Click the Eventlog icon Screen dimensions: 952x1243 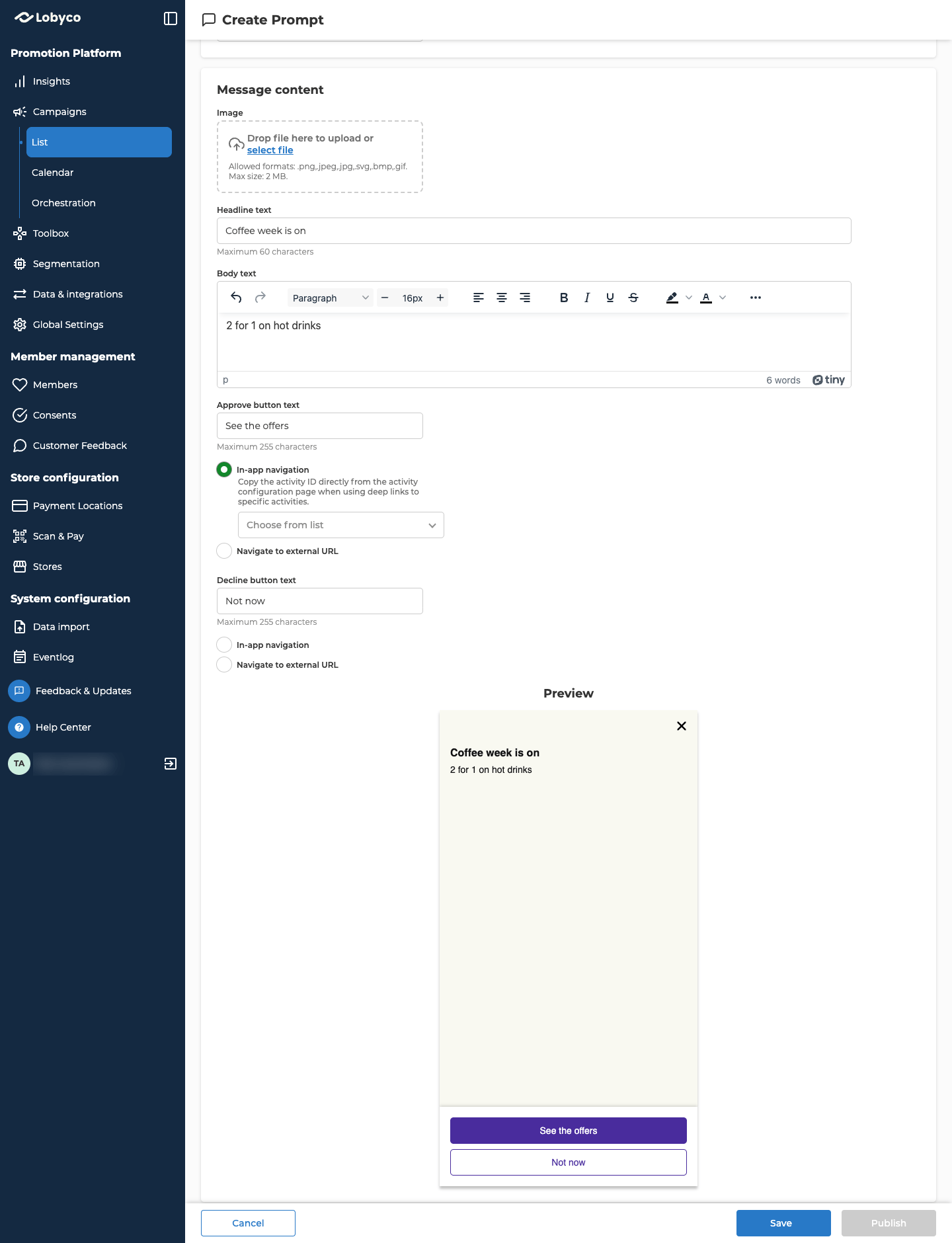[x=20, y=657]
